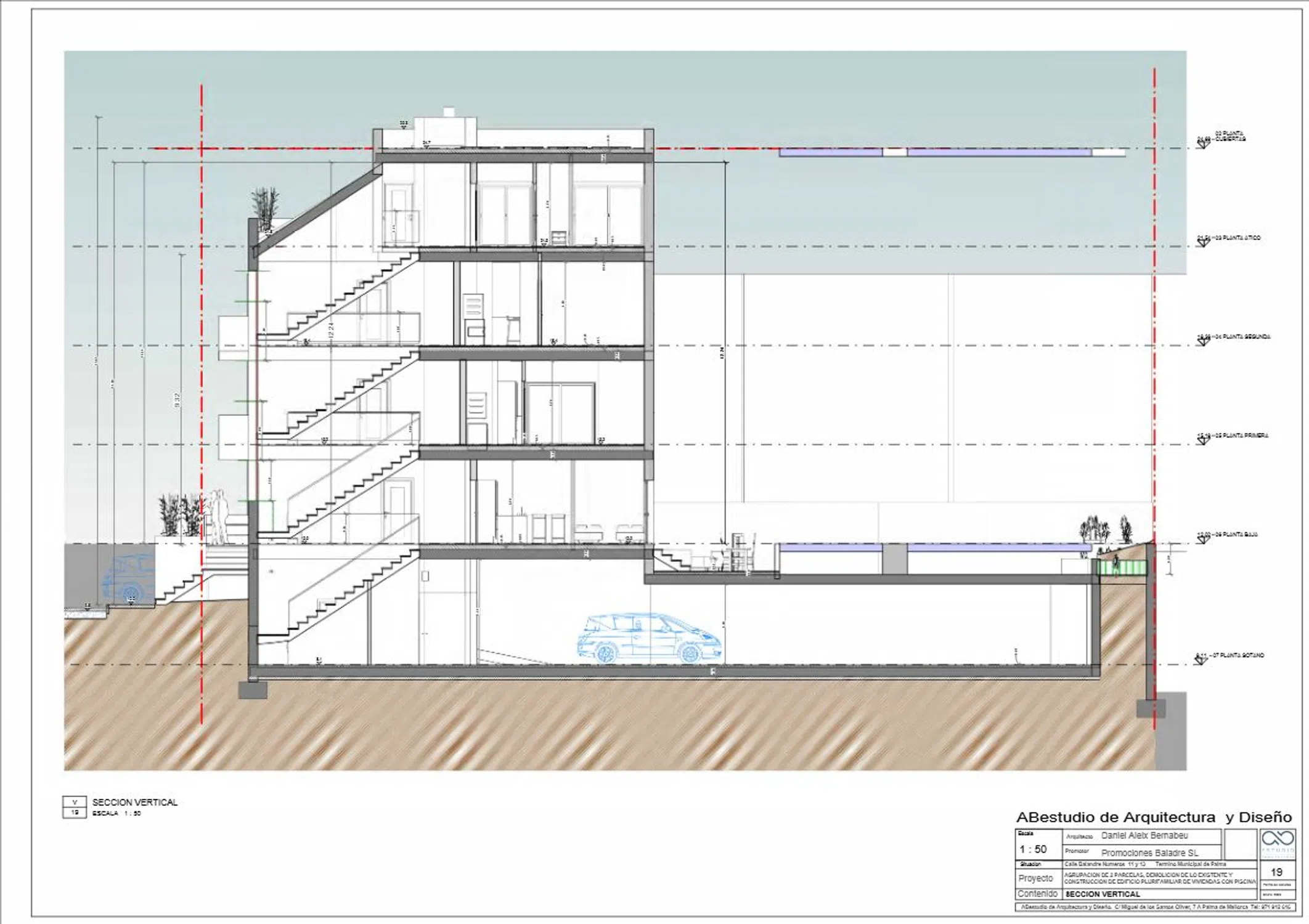Click the PLANTA BAJA level marker symbol

point(1202,540)
